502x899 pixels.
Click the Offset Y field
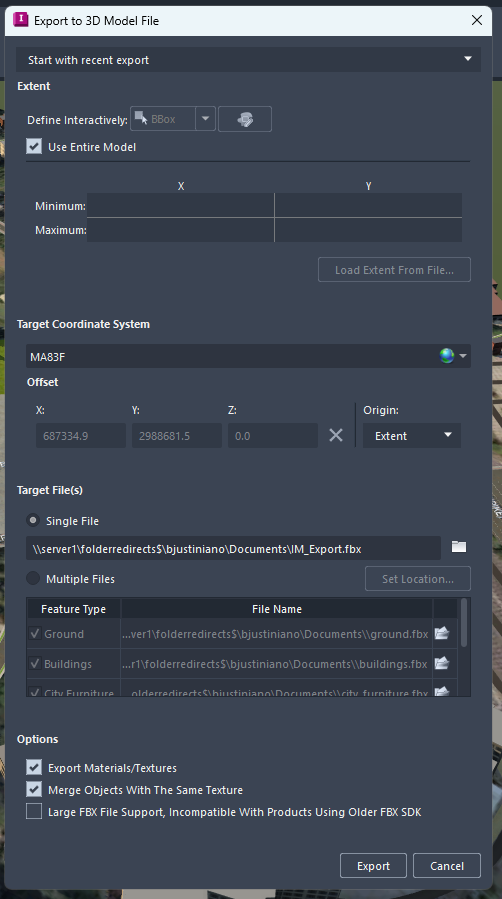tap(177, 436)
